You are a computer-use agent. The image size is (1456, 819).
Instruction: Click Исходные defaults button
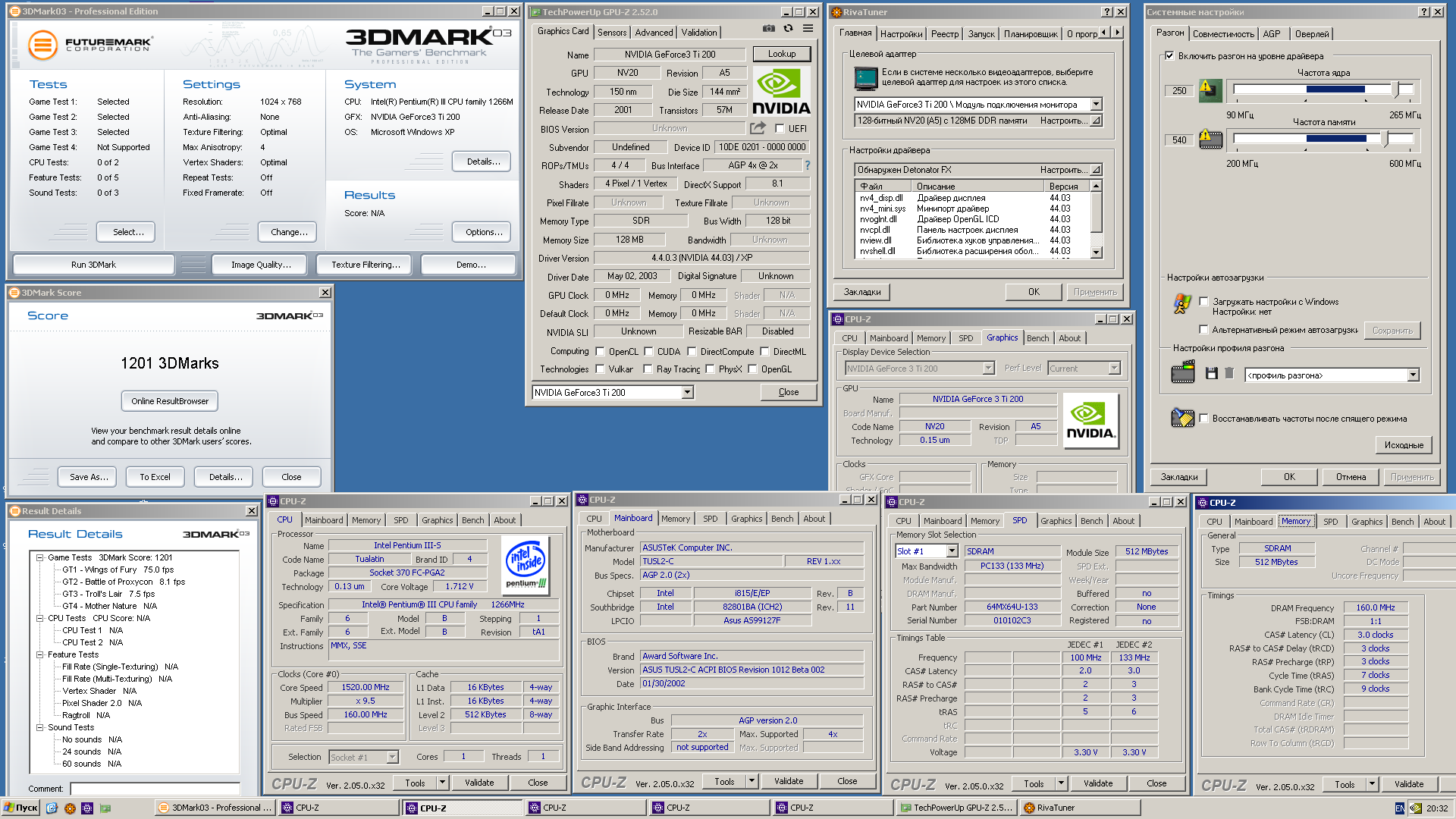(1404, 445)
